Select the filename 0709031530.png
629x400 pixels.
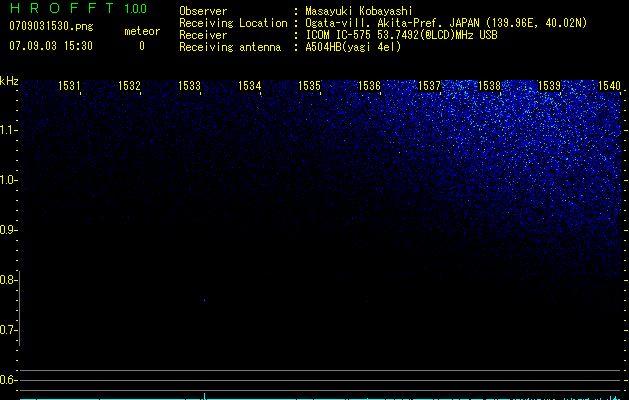point(51,27)
